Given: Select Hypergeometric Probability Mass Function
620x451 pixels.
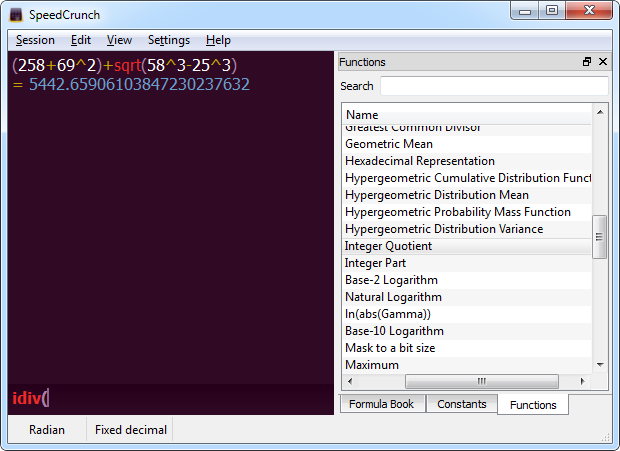Looking at the screenshot, I should click(467, 212).
